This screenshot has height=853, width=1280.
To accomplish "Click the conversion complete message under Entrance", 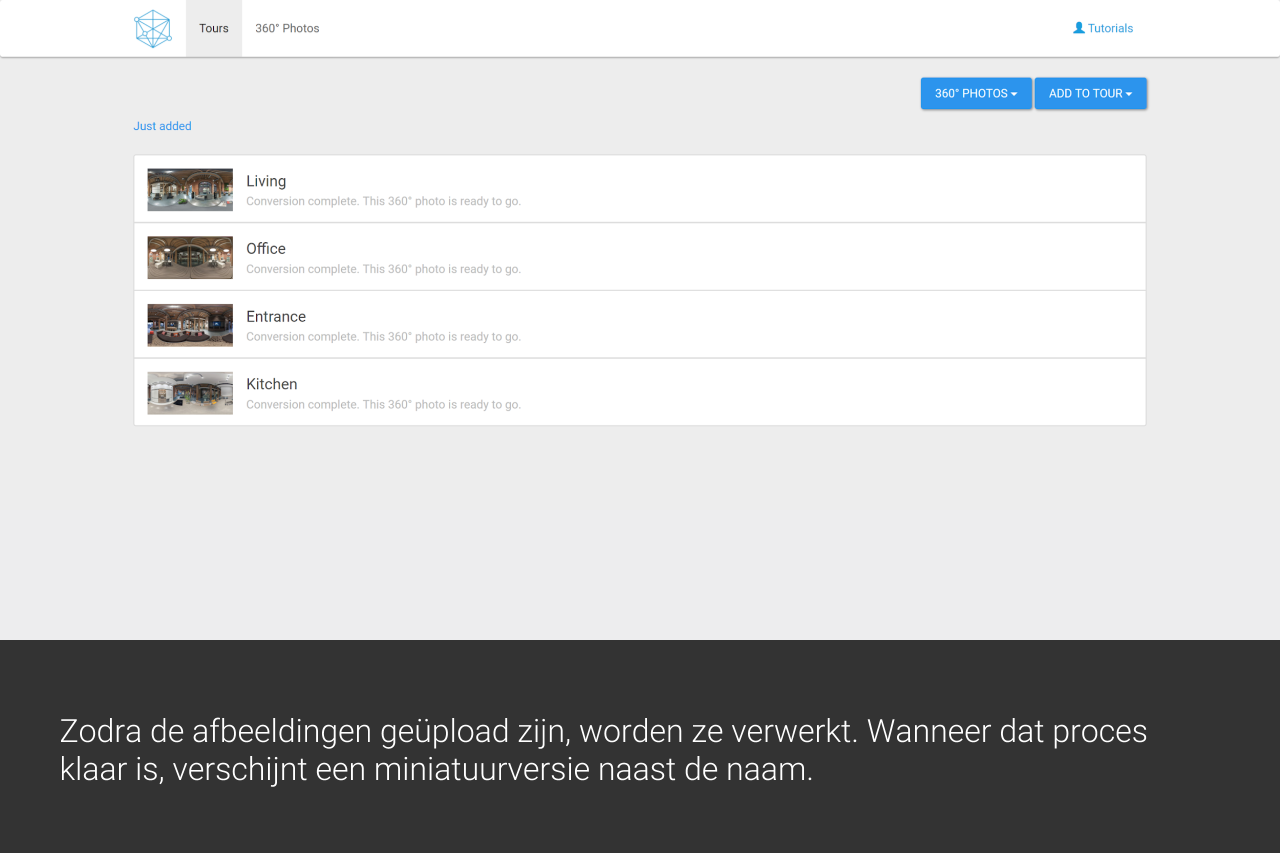I will [x=383, y=337].
